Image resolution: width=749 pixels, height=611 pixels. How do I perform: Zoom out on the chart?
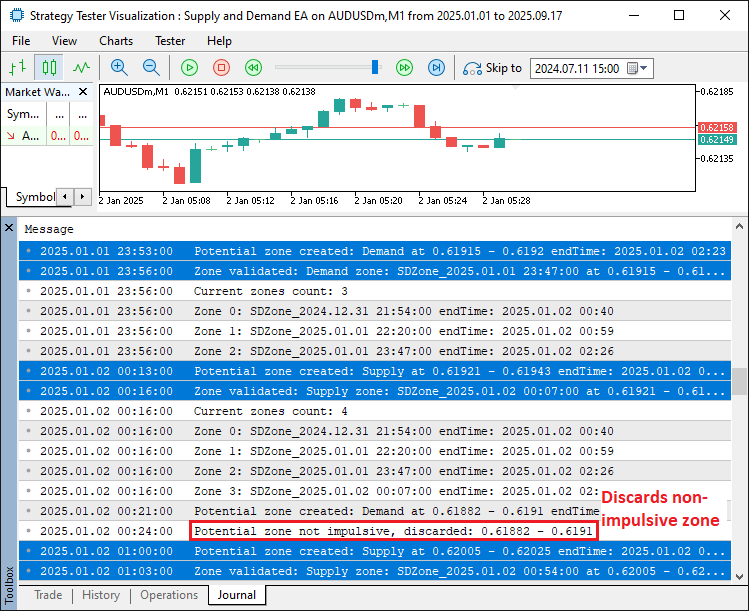(x=151, y=68)
